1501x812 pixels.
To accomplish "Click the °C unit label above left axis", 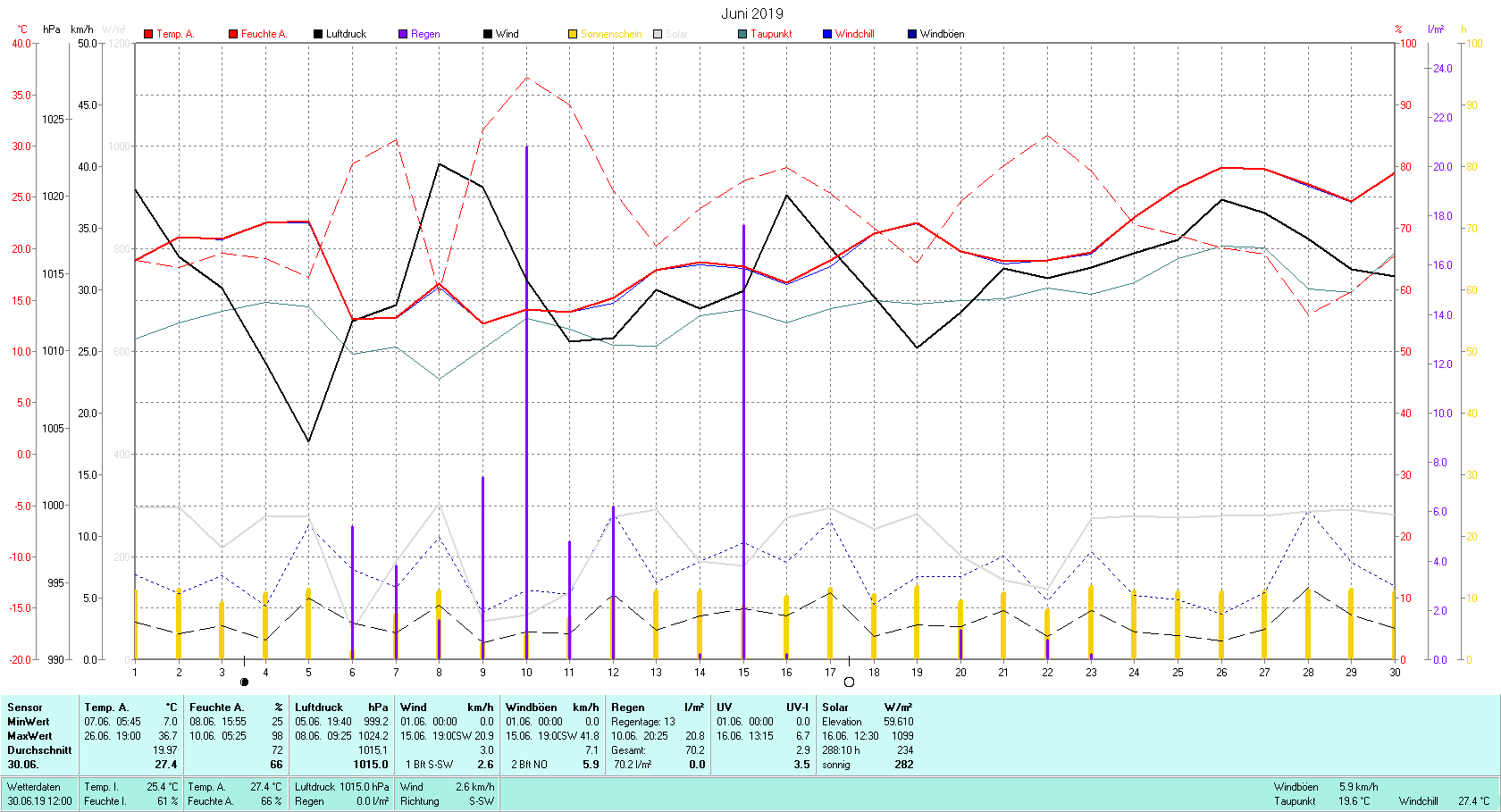I will point(22,29).
